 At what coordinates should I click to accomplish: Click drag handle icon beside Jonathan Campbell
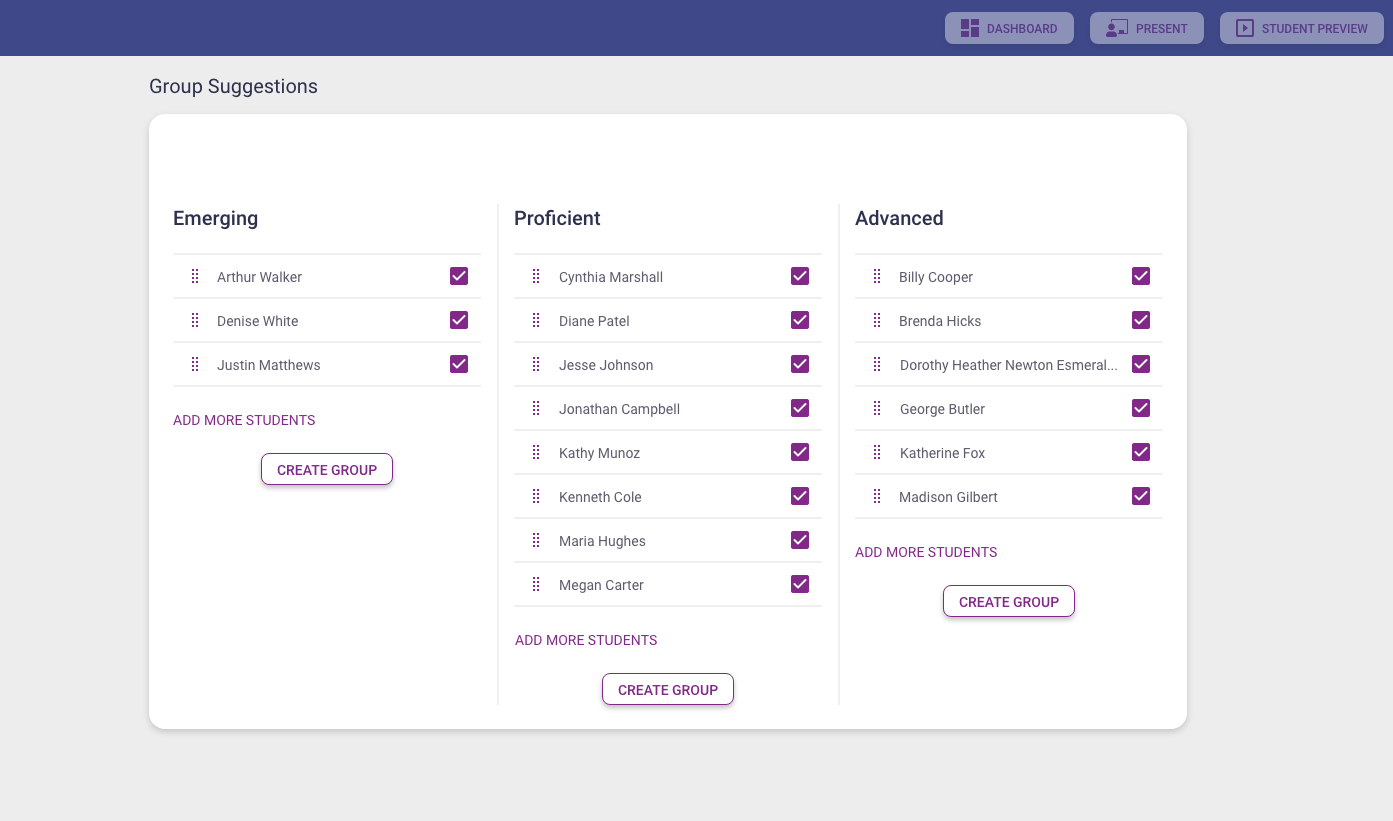(536, 409)
